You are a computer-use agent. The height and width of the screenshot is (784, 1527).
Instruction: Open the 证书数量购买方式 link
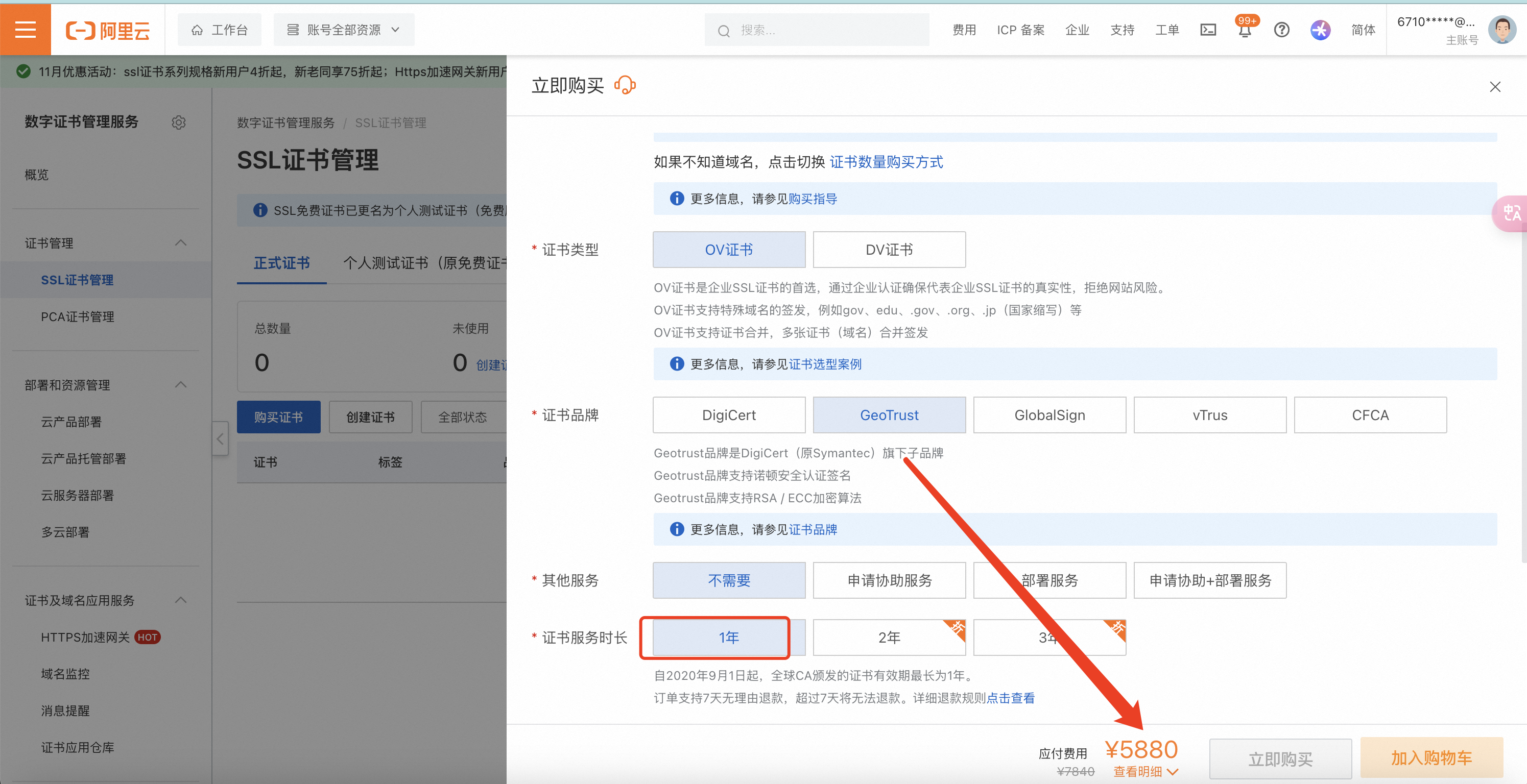(886, 162)
